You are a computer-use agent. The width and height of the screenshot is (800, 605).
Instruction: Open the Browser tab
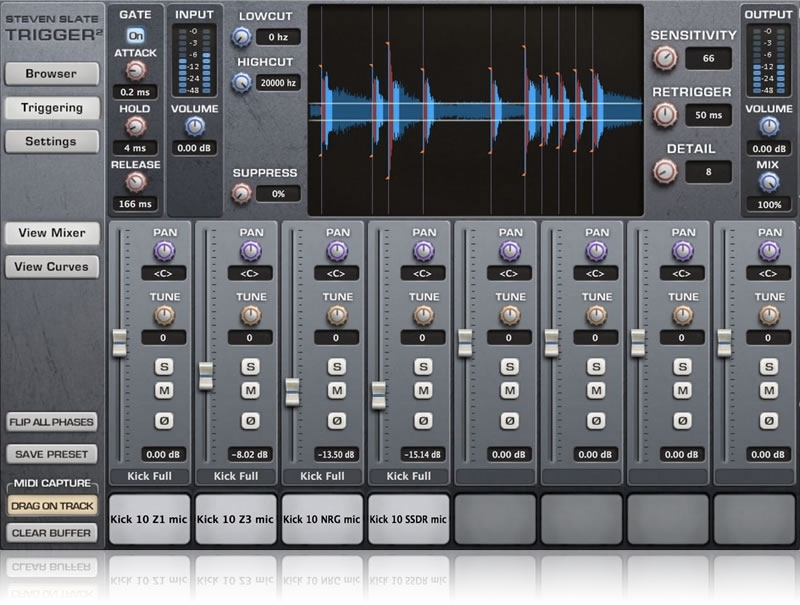coord(51,73)
